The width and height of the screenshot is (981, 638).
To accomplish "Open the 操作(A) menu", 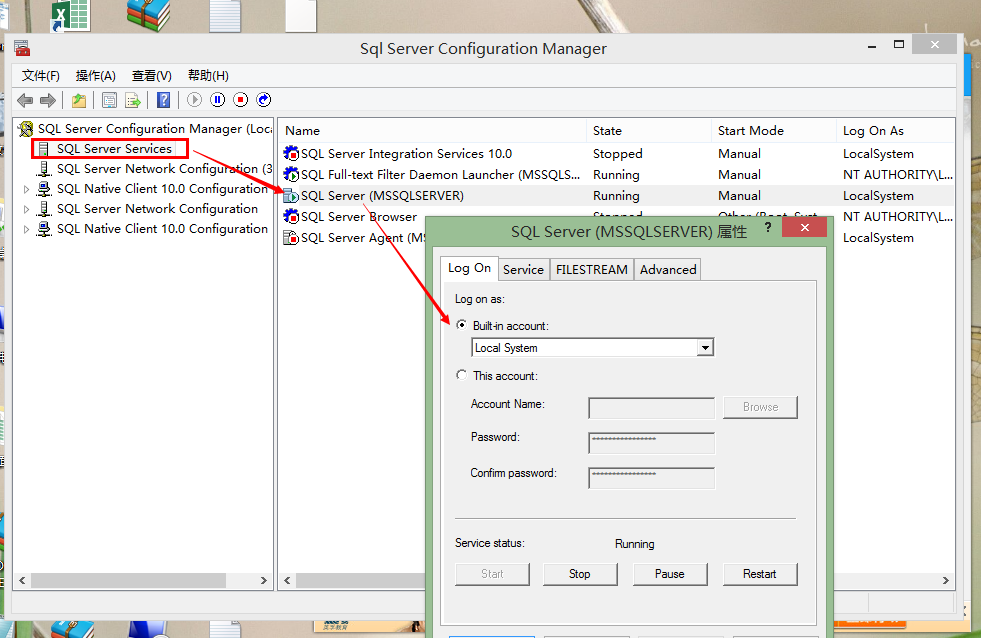I will click(x=95, y=76).
